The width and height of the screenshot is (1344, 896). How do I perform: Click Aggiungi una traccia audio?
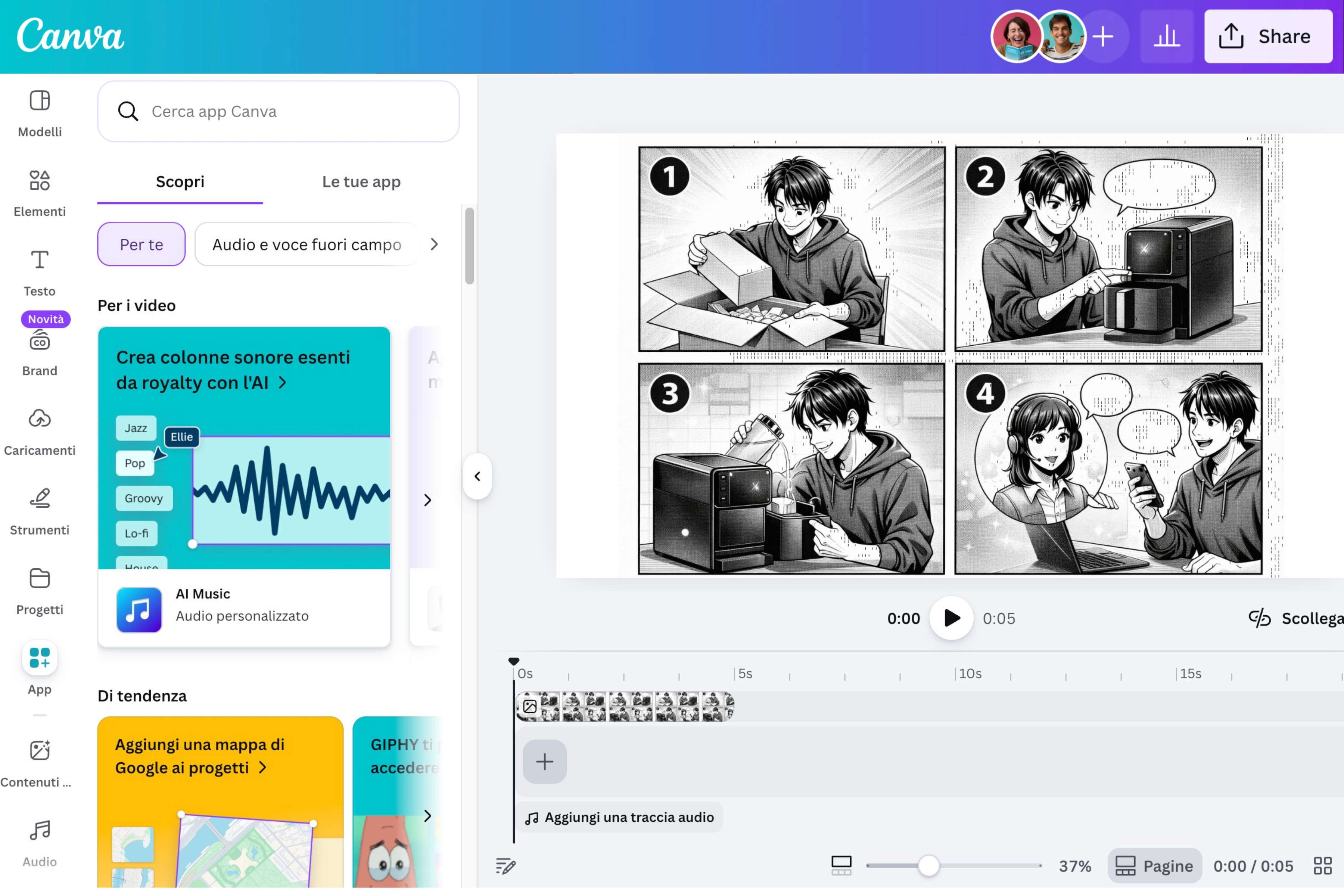(x=619, y=817)
